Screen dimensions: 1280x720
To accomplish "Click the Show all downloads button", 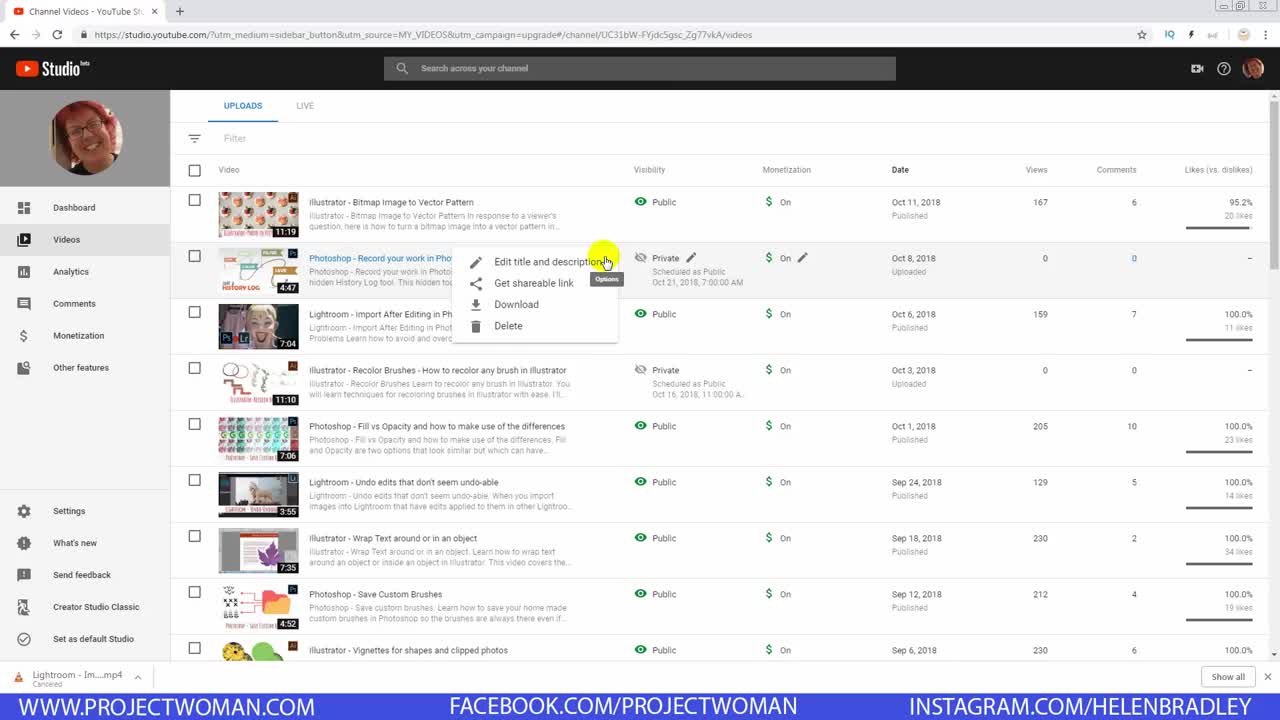I will coord(1228,677).
